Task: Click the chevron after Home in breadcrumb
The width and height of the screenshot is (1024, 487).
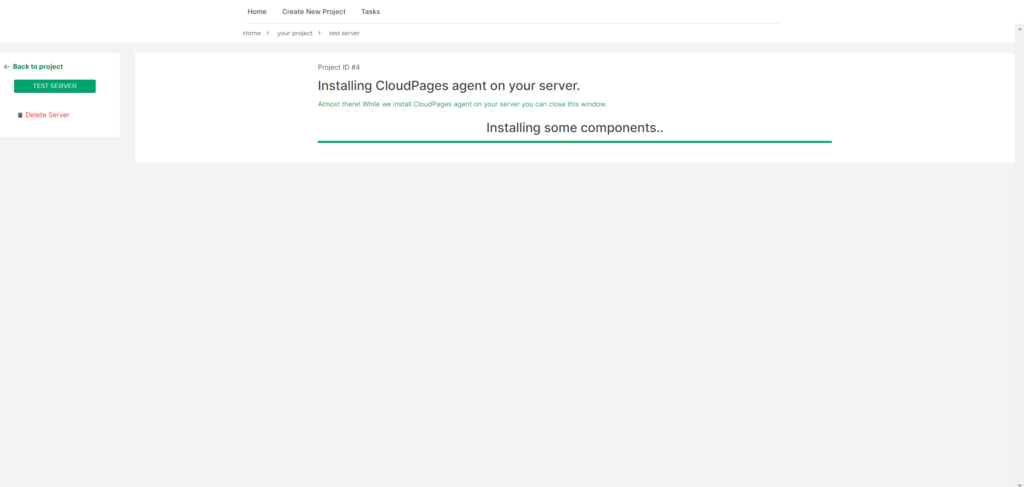Action: coord(268,33)
